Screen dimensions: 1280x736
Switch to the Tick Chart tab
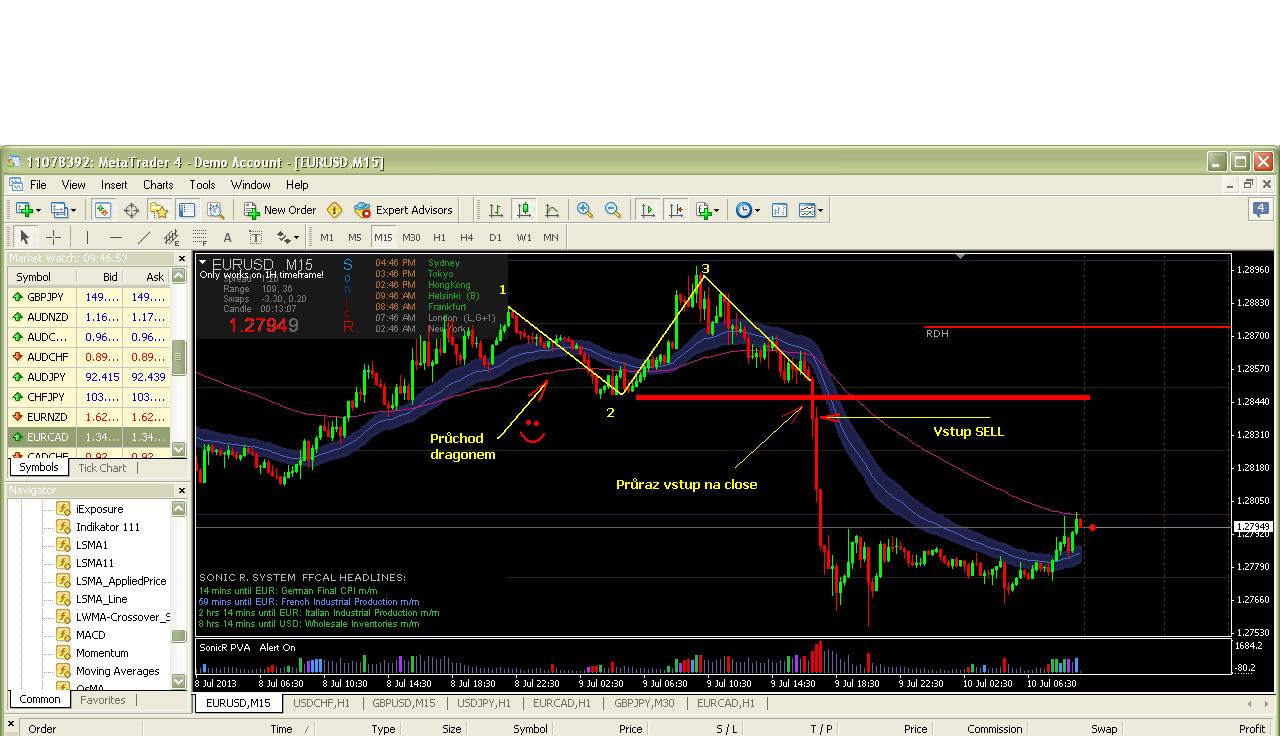pyautogui.click(x=102, y=468)
